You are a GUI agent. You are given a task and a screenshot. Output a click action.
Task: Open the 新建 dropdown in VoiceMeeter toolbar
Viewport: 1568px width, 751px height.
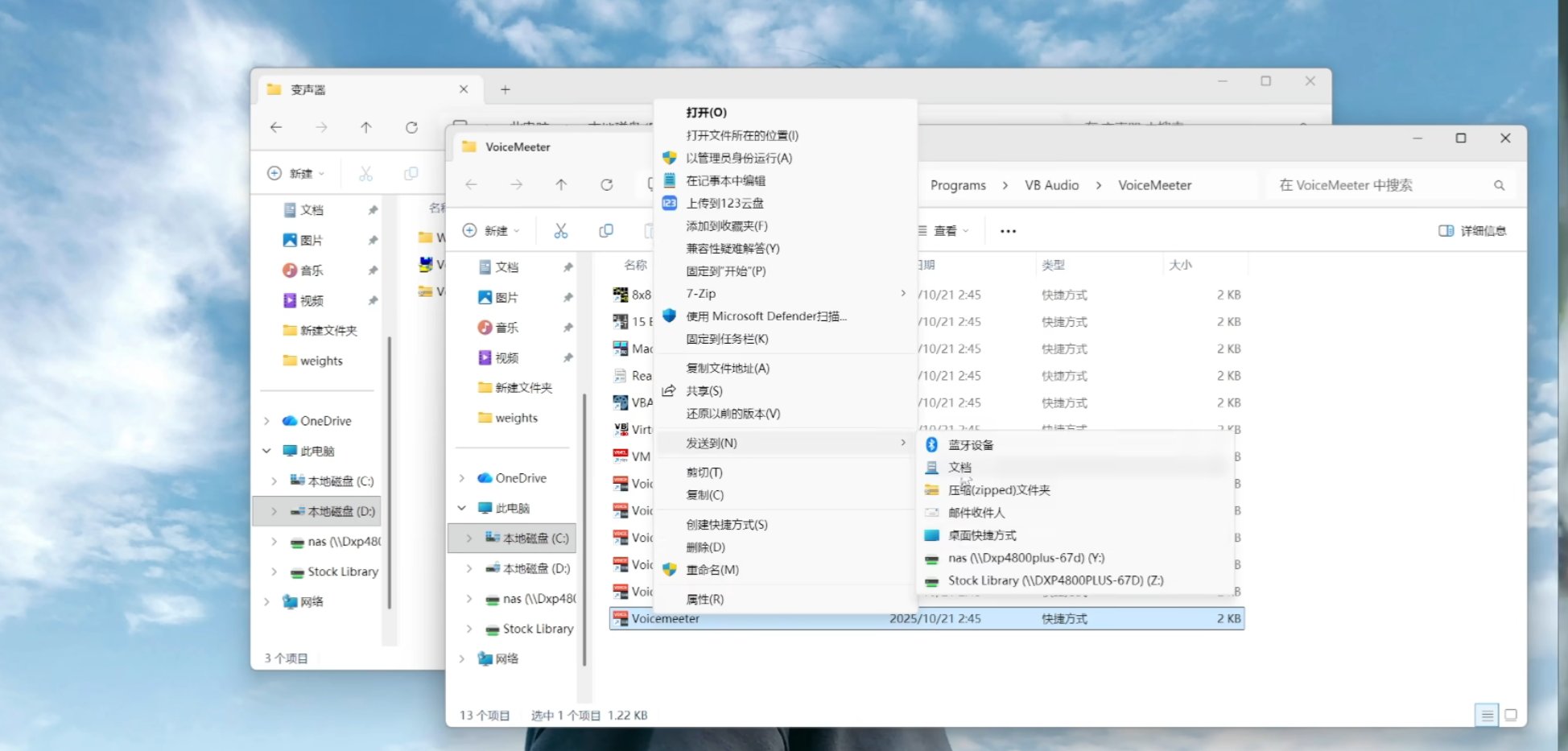coord(492,231)
